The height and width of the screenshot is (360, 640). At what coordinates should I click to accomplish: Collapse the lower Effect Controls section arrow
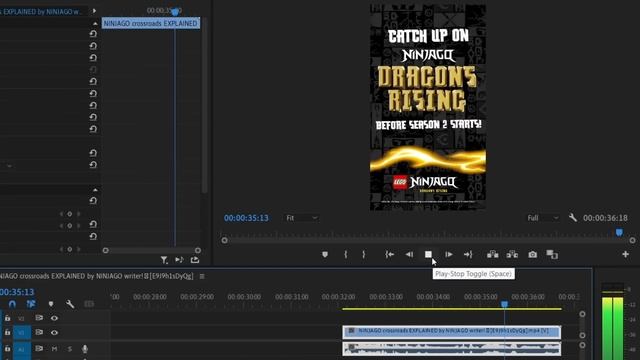click(x=95, y=190)
